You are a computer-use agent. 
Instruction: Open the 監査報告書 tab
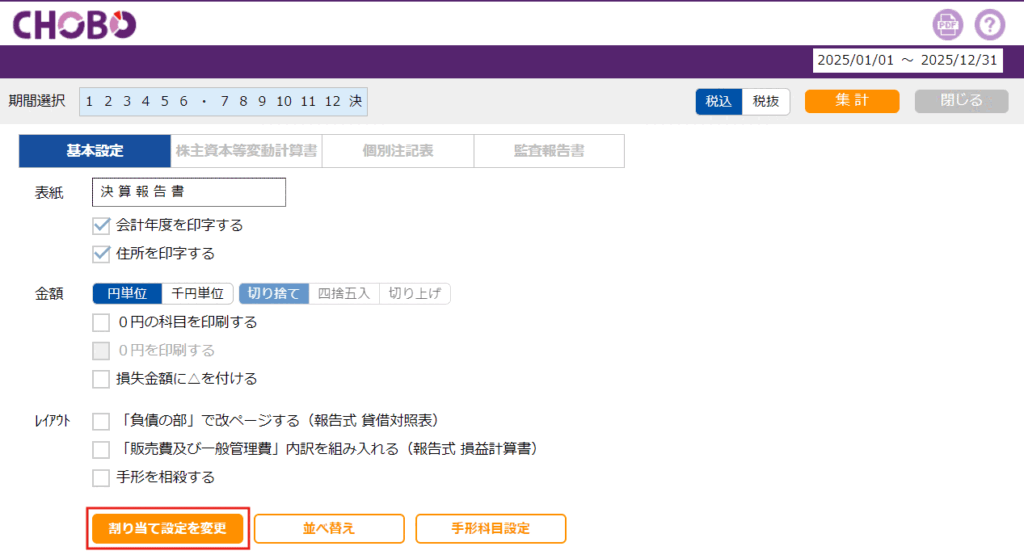click(x=549, y=151)
